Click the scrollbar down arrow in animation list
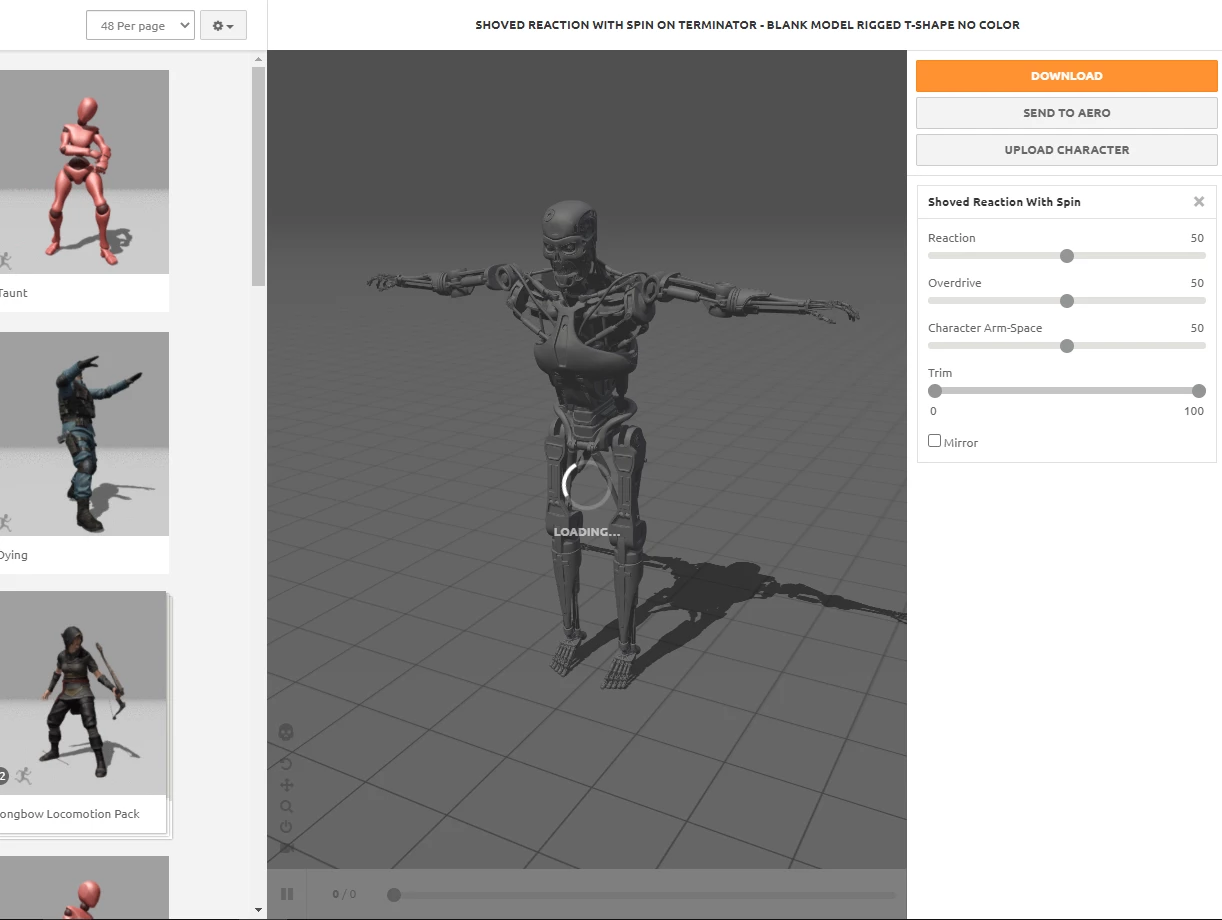1222x920 pixels. click(259, 911)
